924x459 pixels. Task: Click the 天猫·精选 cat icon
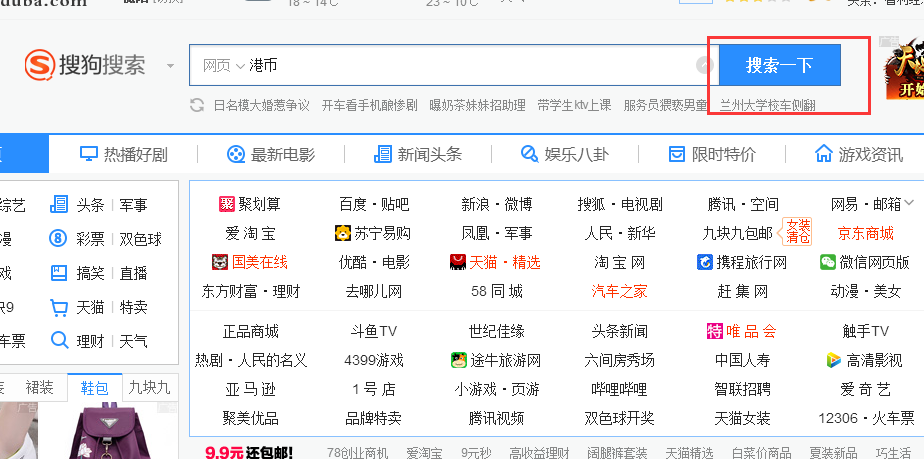pos(458,262)
